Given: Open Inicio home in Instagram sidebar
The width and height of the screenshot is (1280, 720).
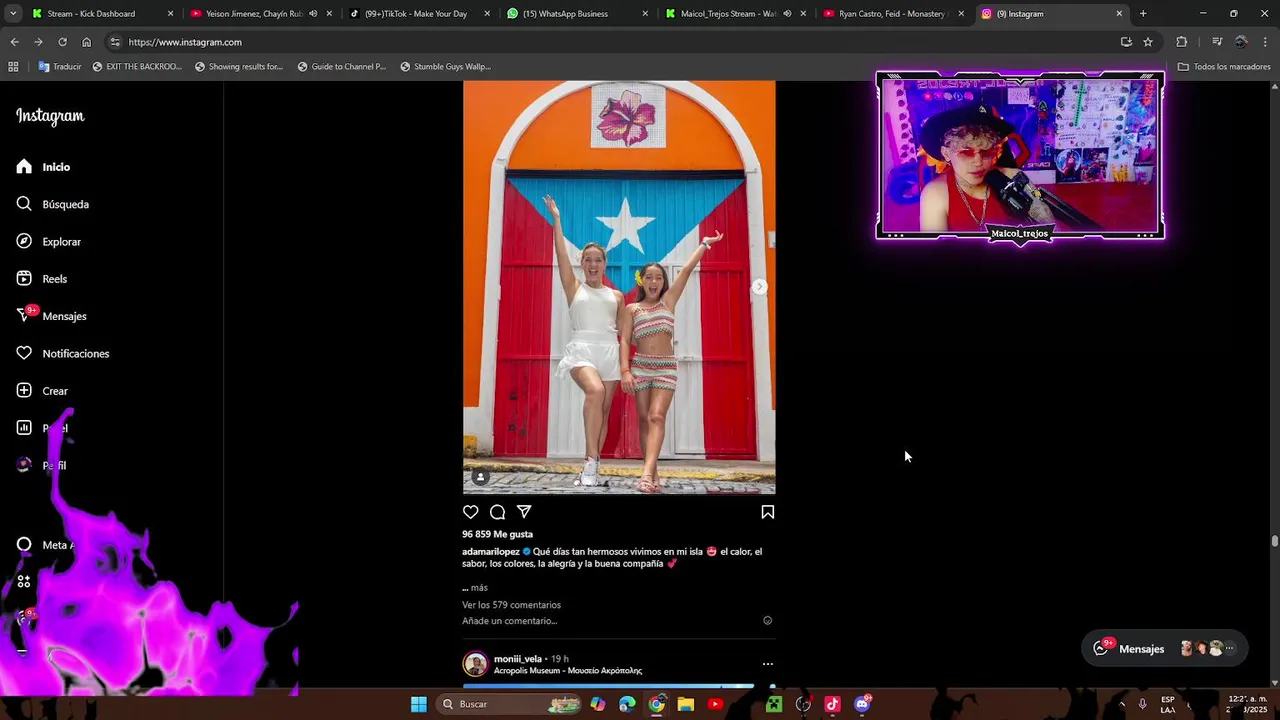Looking at the screenshot, I should pyautogui.click(x=44, y=167).
